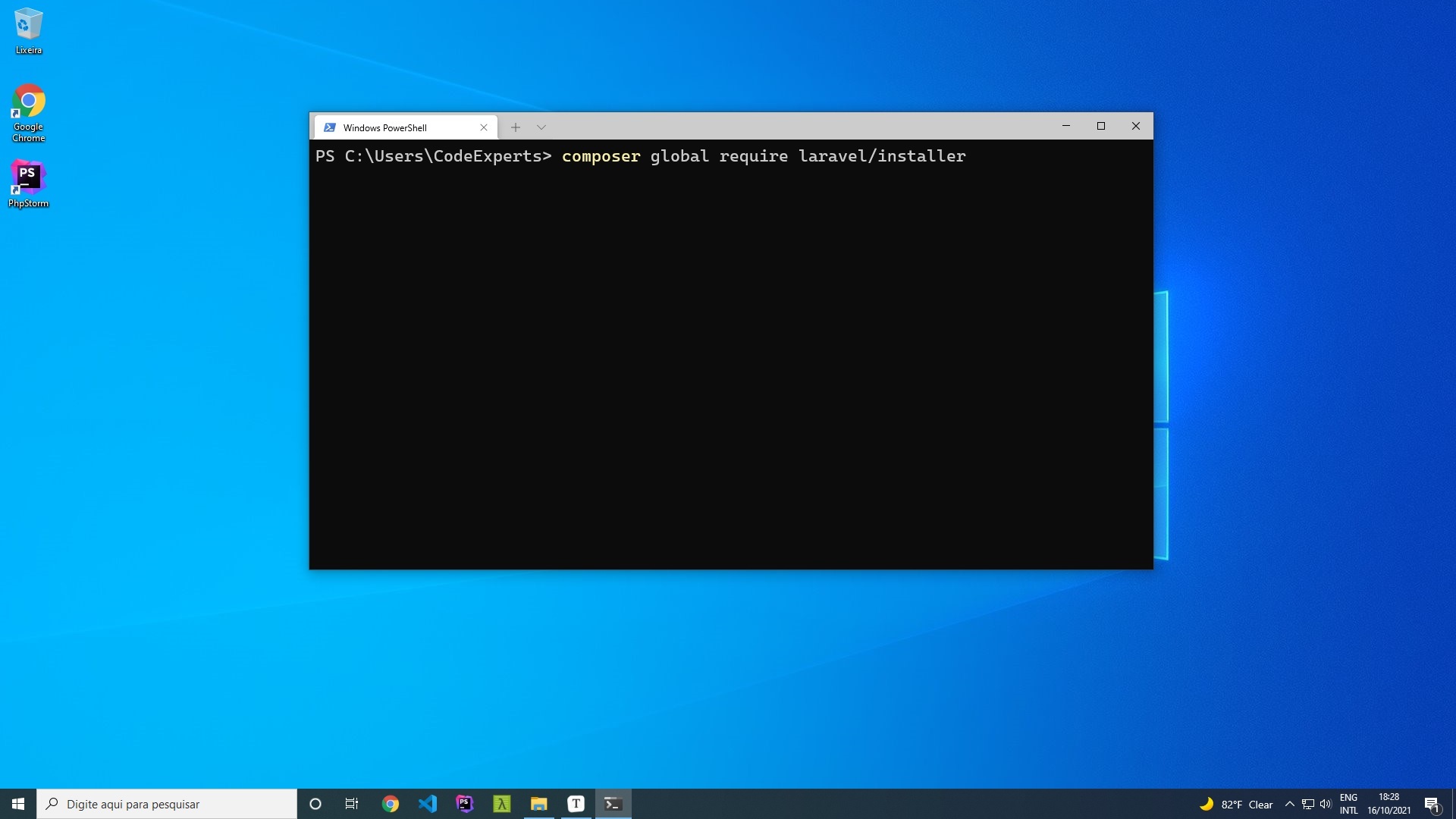Open PhpStorm from the taskbar
1456x819 pixels.
465,804
